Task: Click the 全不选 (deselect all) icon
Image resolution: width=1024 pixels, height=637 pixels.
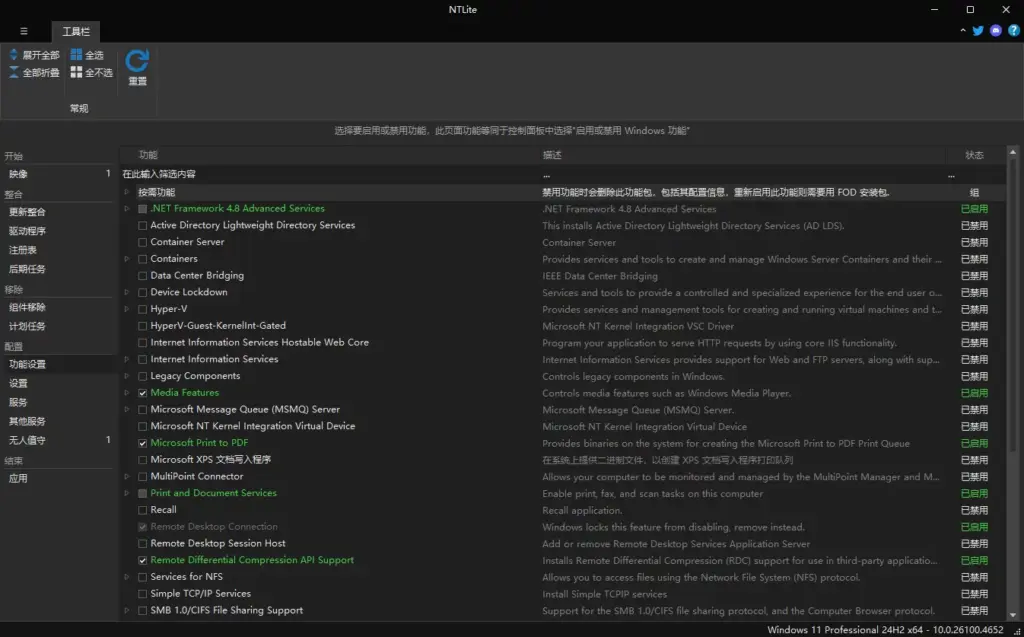Action: (x=77, y=72)
